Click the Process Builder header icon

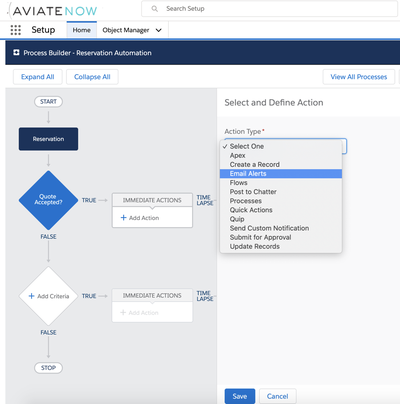[16, 53]
